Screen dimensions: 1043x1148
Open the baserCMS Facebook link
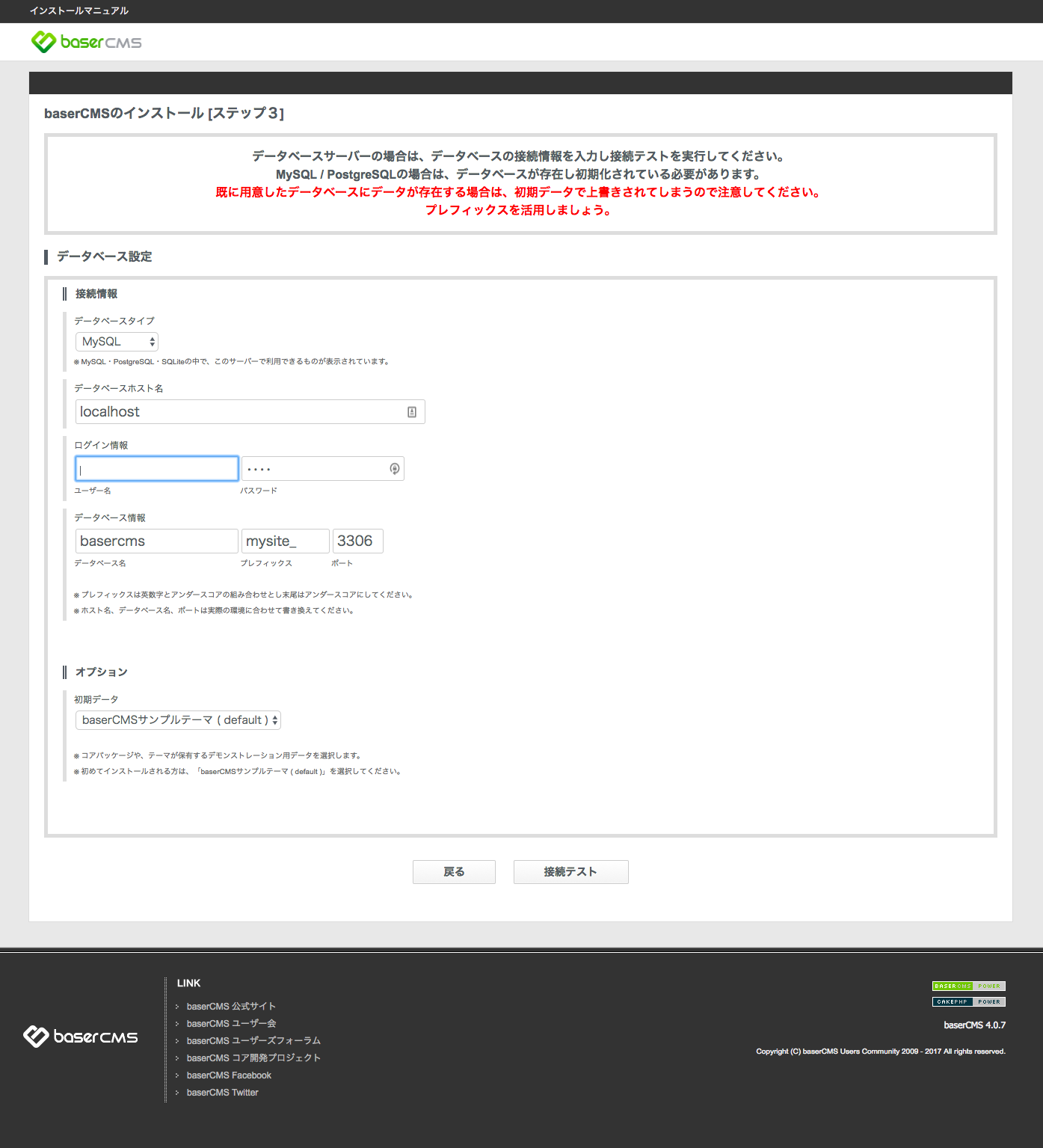coord(229,1075)
